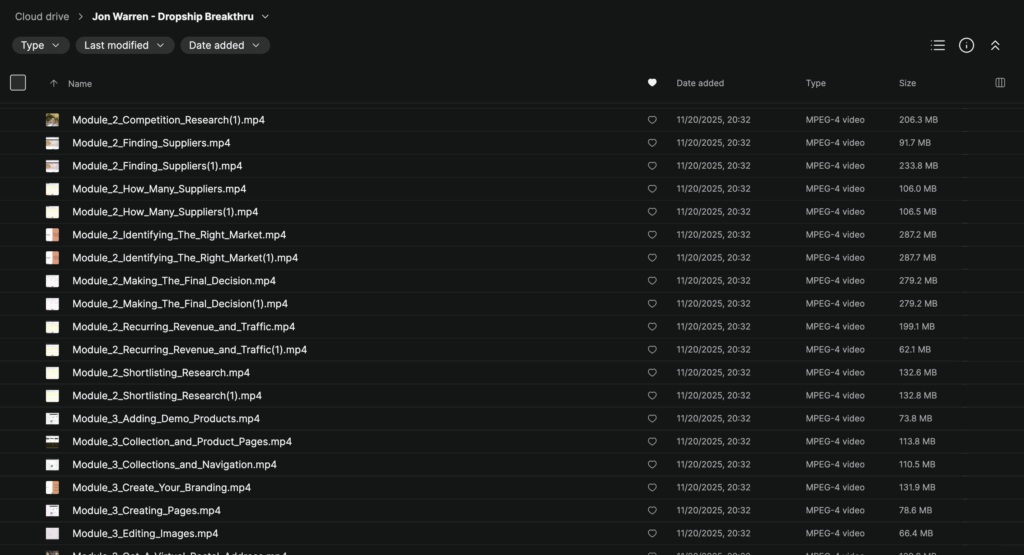Sort by the Date added column header
Image resolution: width=1024 pixels, height=555 pixels.
(x=700, y=83)
